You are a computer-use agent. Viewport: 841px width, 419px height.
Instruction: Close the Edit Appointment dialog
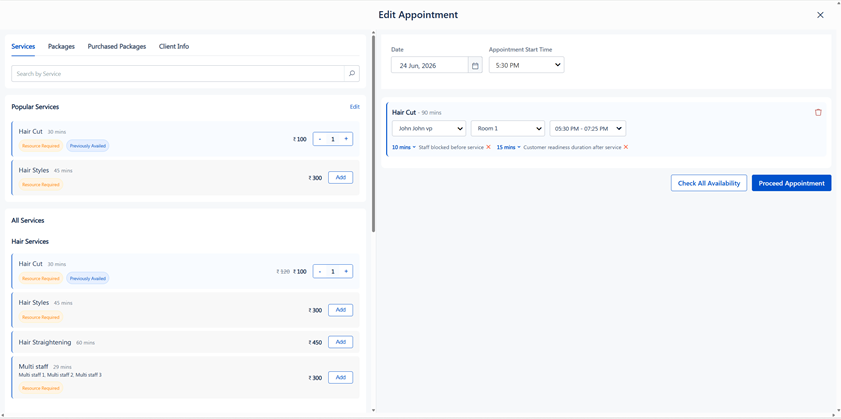coord(820,15)
